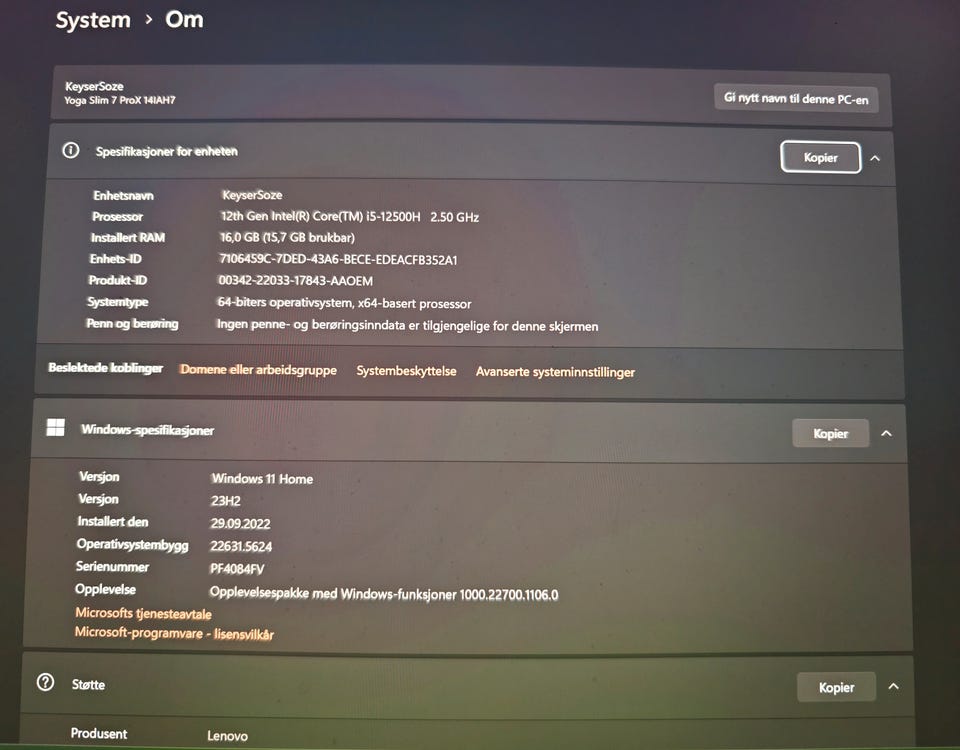Select the 23H2 version value
The width and height of the screenshot is (960, 750).
point(225,501)
